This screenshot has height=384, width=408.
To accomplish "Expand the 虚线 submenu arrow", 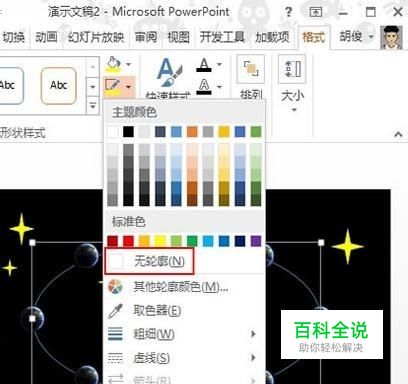I will [x=253, y=358].
